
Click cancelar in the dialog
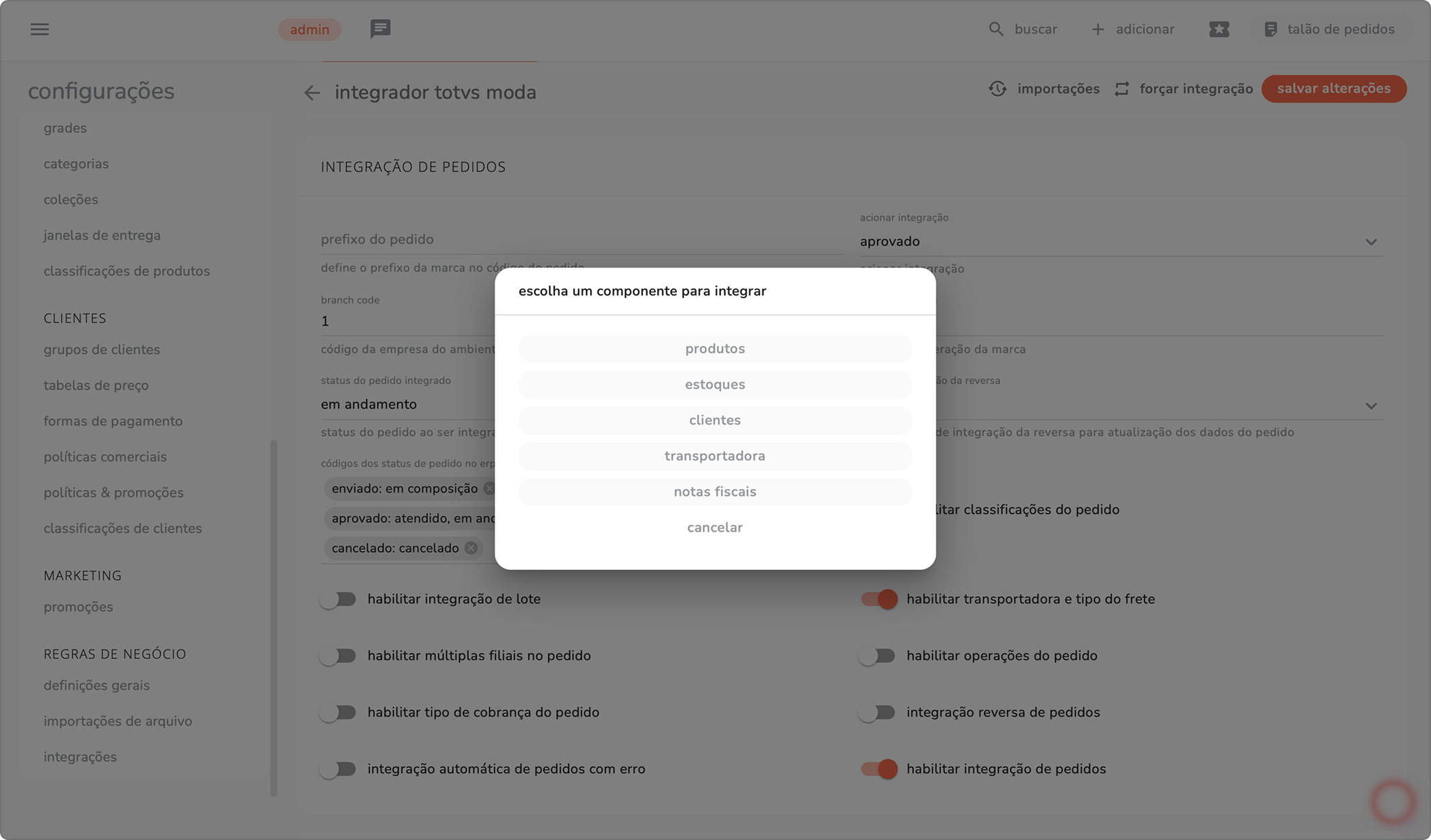715,528
